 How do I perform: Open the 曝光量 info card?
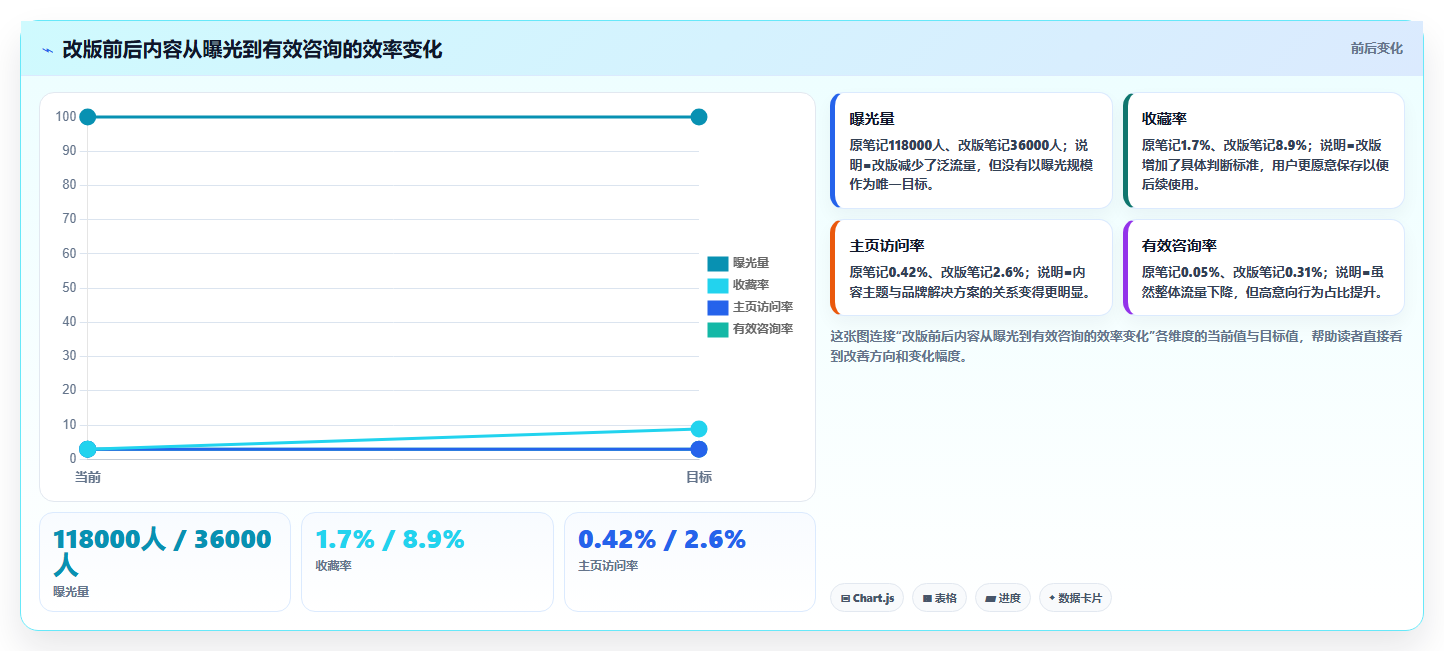tap(971, 150)
